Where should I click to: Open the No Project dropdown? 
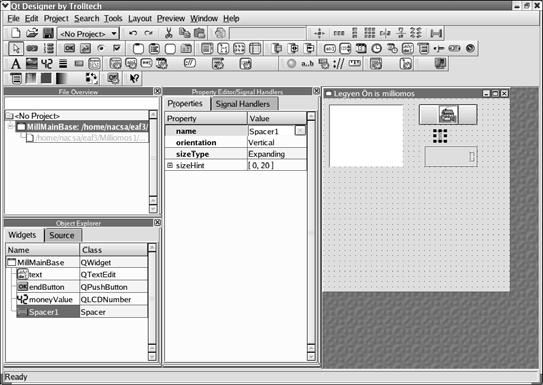point(88,34)
